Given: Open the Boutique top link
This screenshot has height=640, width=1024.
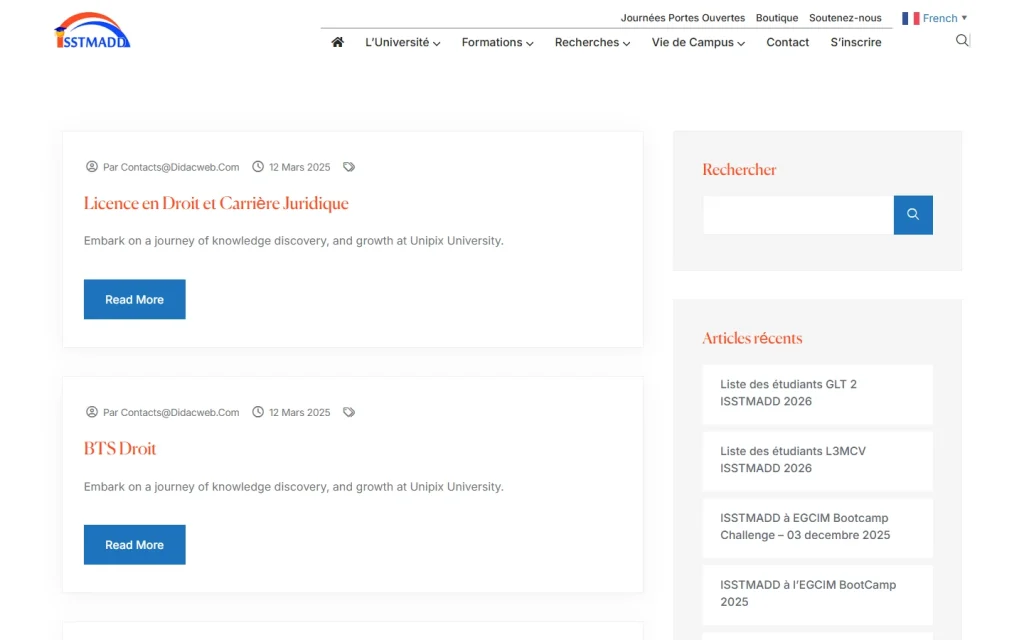Looking at the screenshot, I should (776, 18).
